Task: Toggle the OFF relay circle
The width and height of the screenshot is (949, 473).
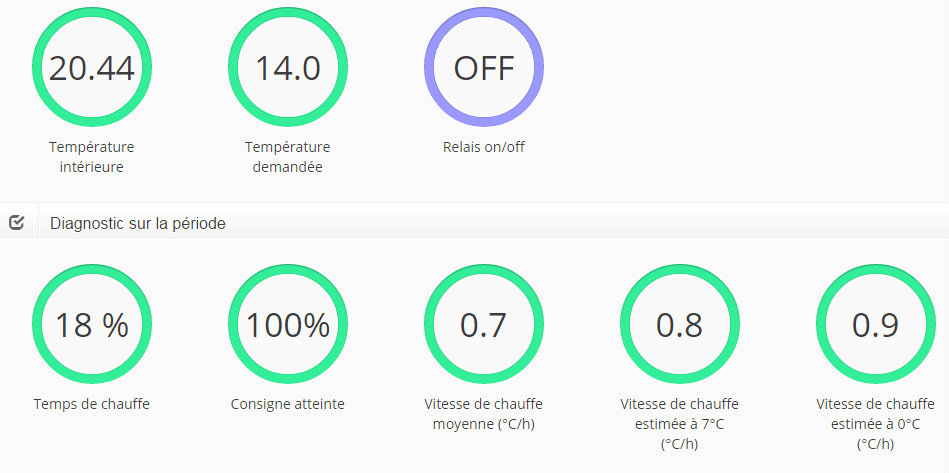Action: tap(484, 67)
